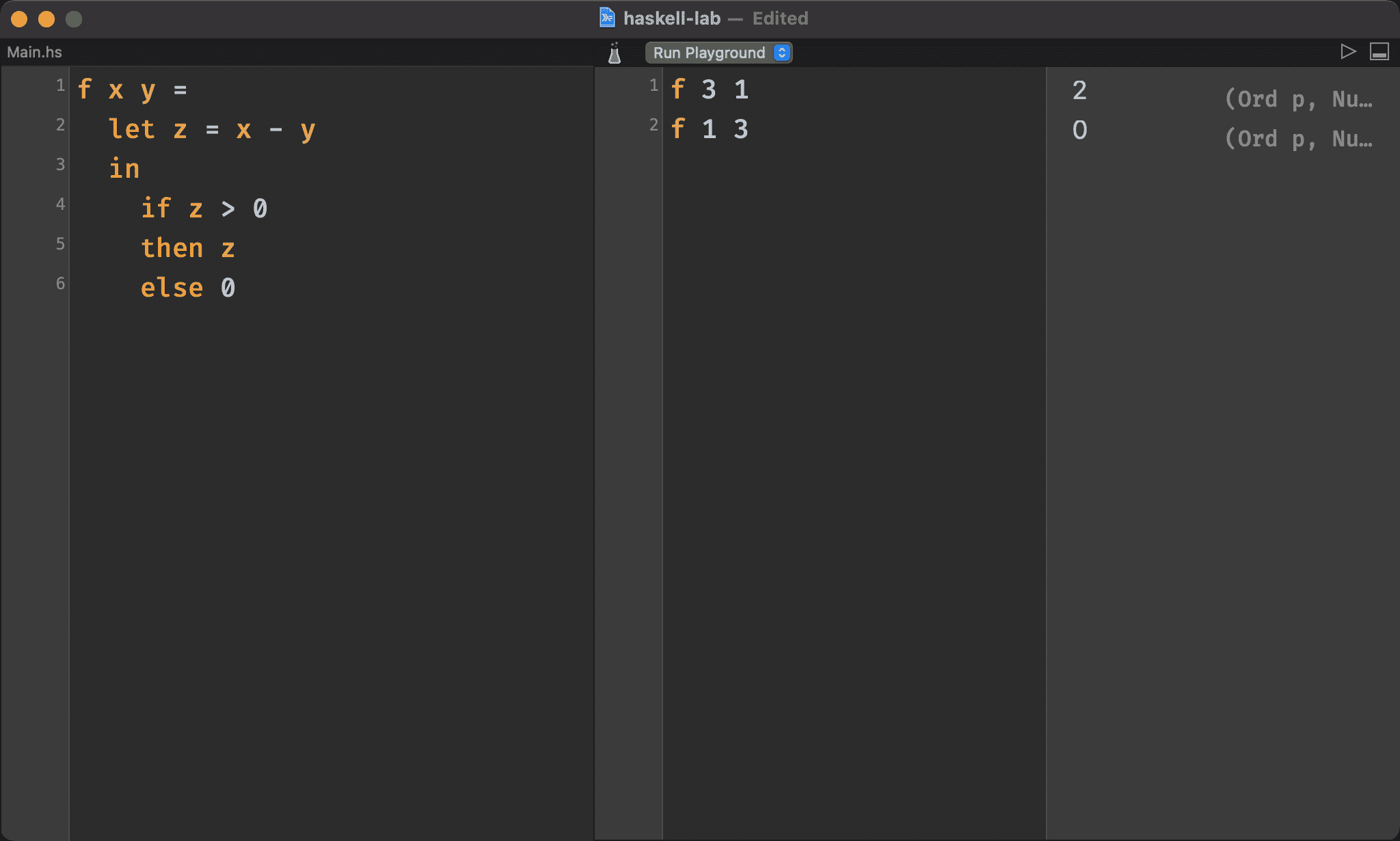This screenshot has width=1400, height=841.
Task: Click line number 2 in playground gutter
Action: 654,125
